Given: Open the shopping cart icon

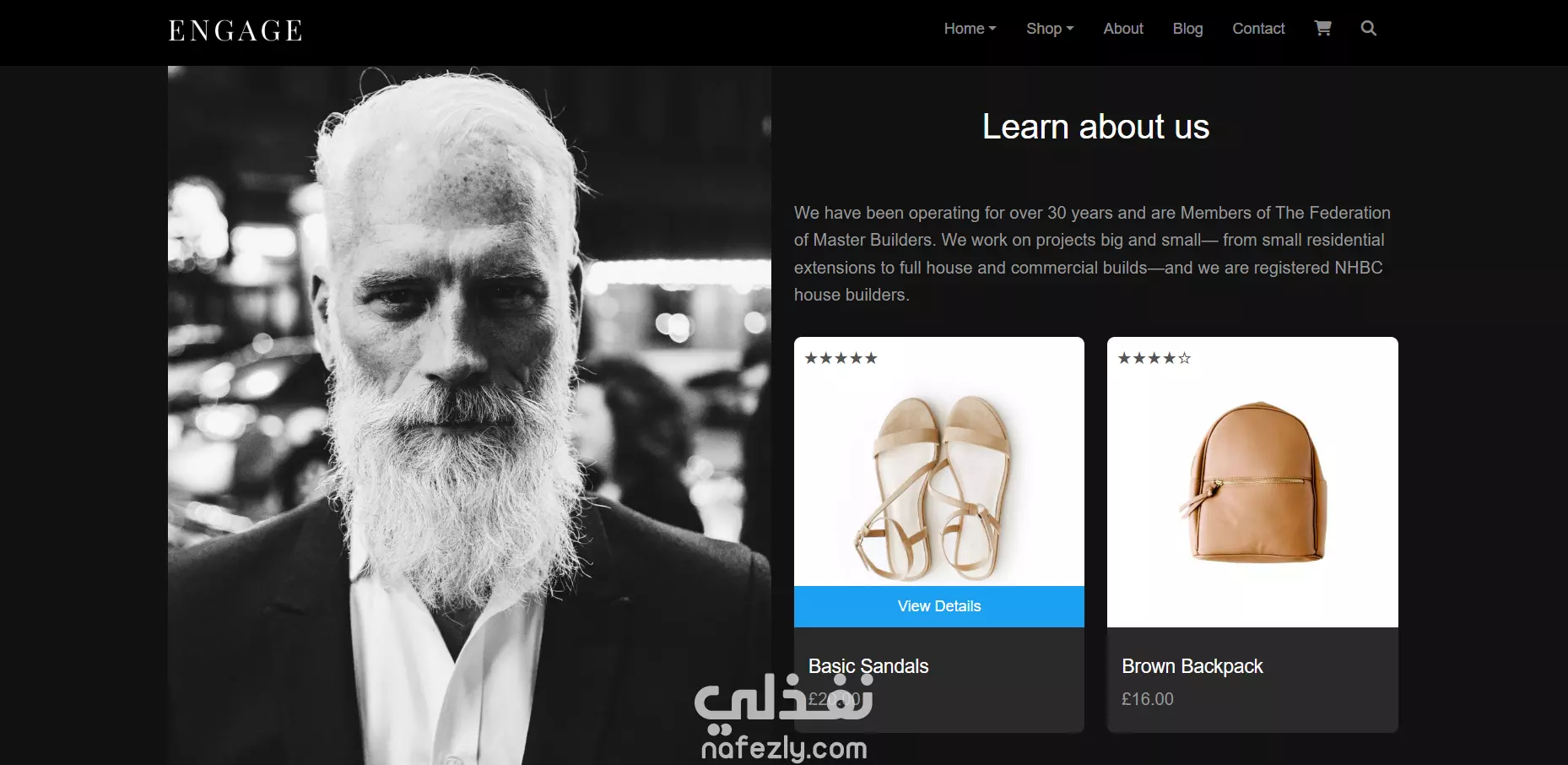Looking at the screenshot, I should coord(1322,28).
